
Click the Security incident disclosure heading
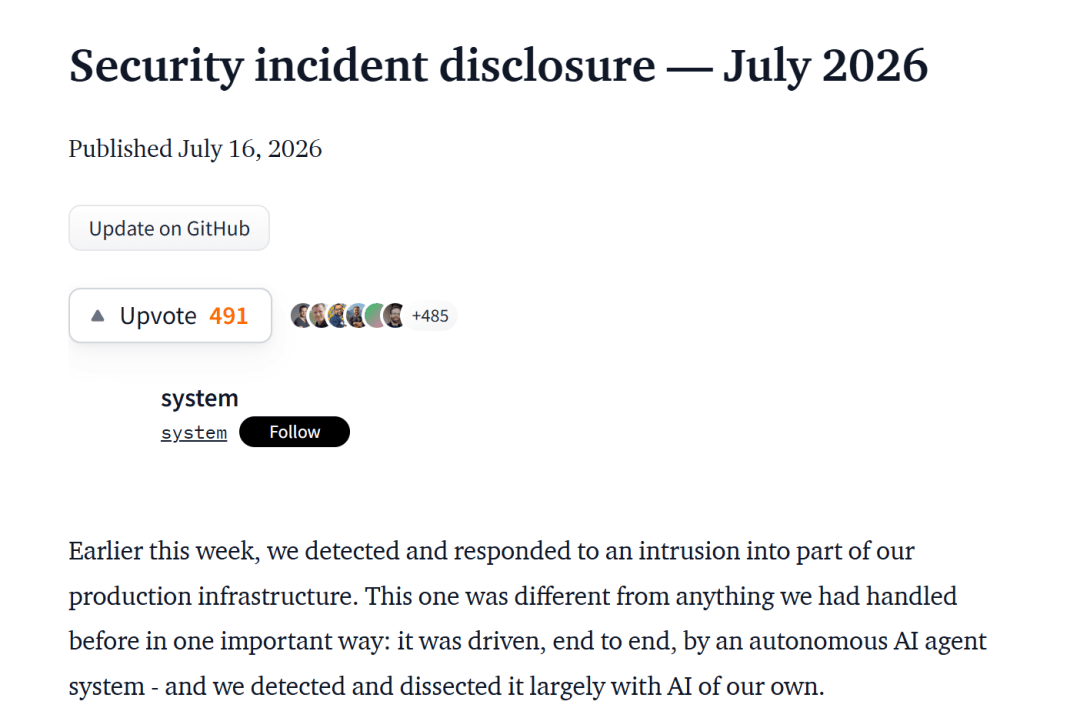pyautogui.click(x=499, y=66)
